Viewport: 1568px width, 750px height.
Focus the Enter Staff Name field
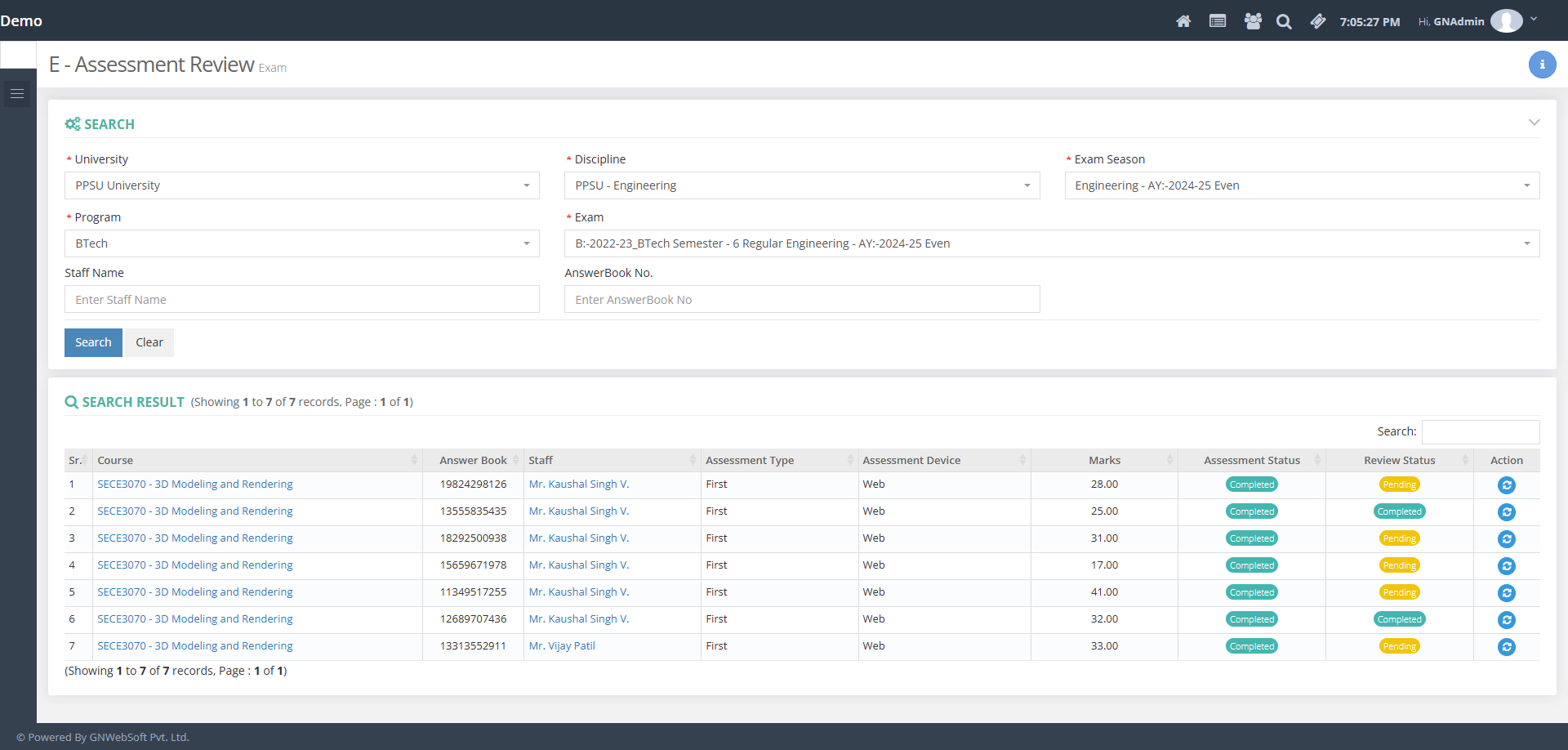click(301, 300)
